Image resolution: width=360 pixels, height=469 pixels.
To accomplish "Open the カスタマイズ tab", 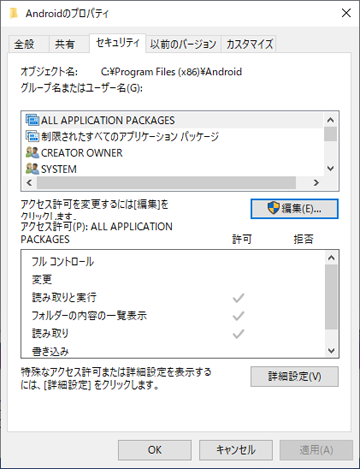I will point(249,44).
